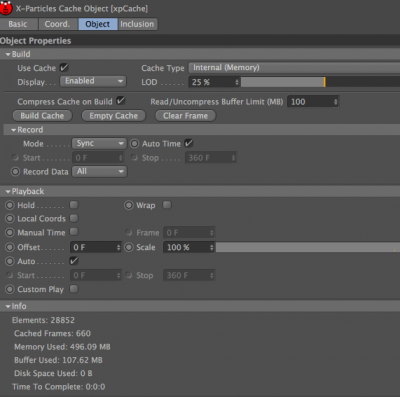Uncheck the Use Cache checkbox
Screen dimensions: 400x397
[64, 68]
